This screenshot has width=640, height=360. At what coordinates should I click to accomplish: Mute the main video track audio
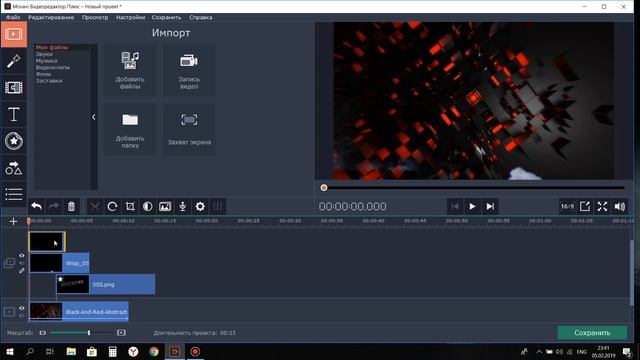[22, 316]
